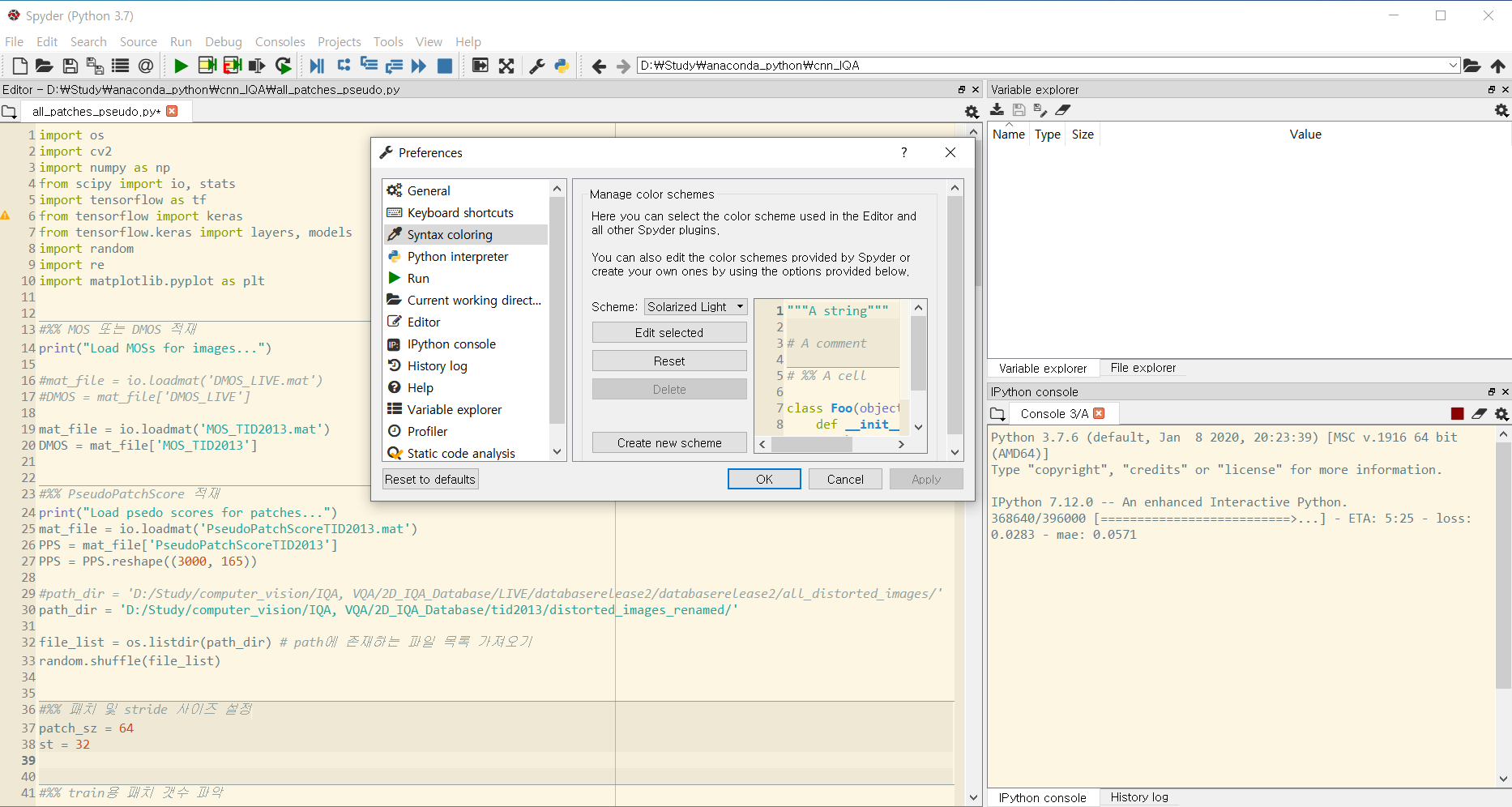Go forward with the right arrow
1512x807 pixels.
(623, 66)
